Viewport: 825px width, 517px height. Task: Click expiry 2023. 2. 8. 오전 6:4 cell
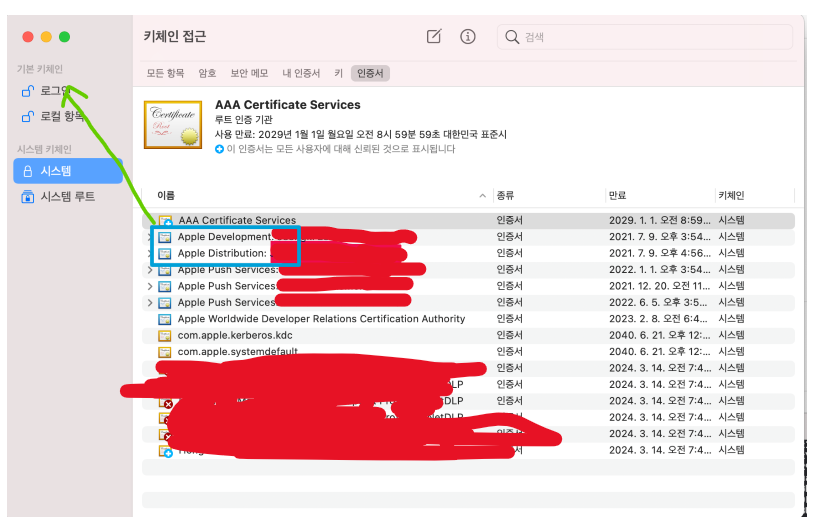658,319
